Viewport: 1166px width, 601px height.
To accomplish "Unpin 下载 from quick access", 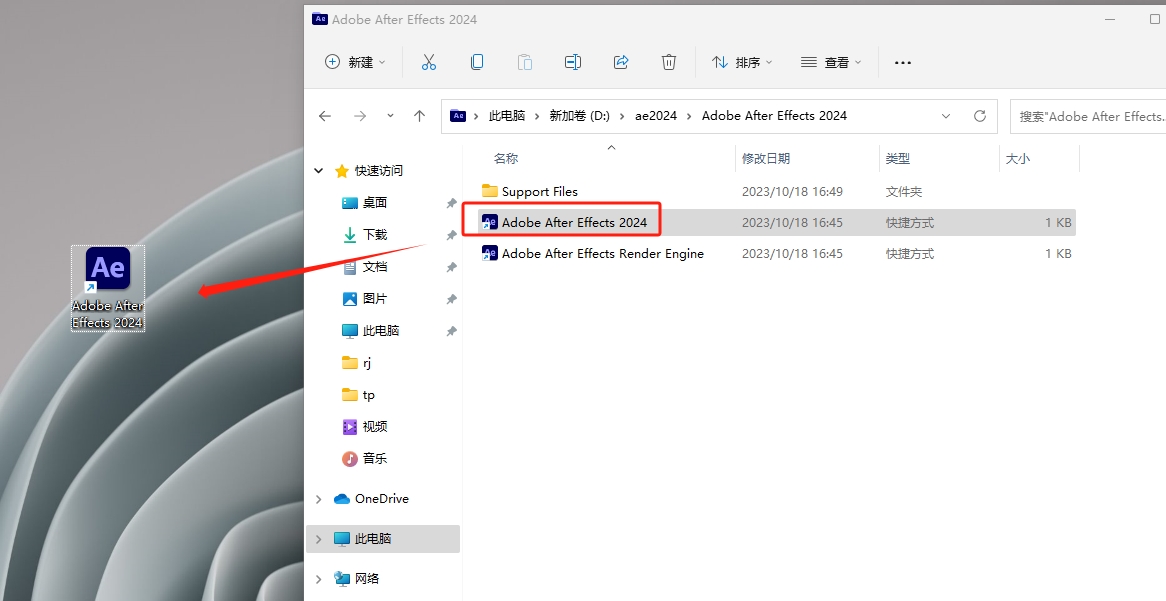I will (451, 235).
